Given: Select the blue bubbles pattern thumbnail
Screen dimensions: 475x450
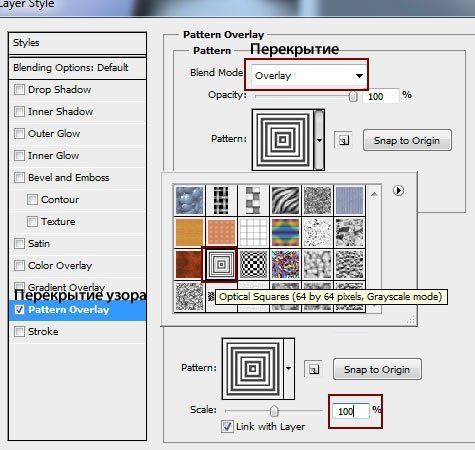Looking at the screenshot, I should pyautogui.click(x=189, y=200).
